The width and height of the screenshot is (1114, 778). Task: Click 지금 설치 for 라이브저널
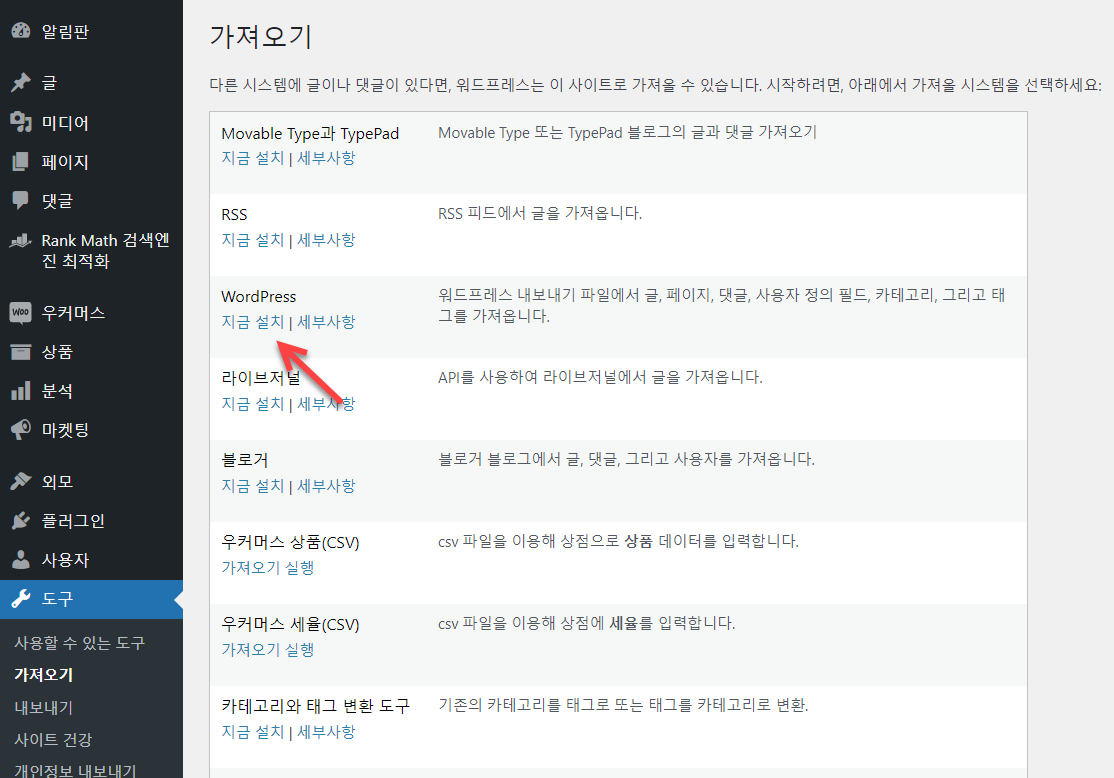(x=252, y=404)
